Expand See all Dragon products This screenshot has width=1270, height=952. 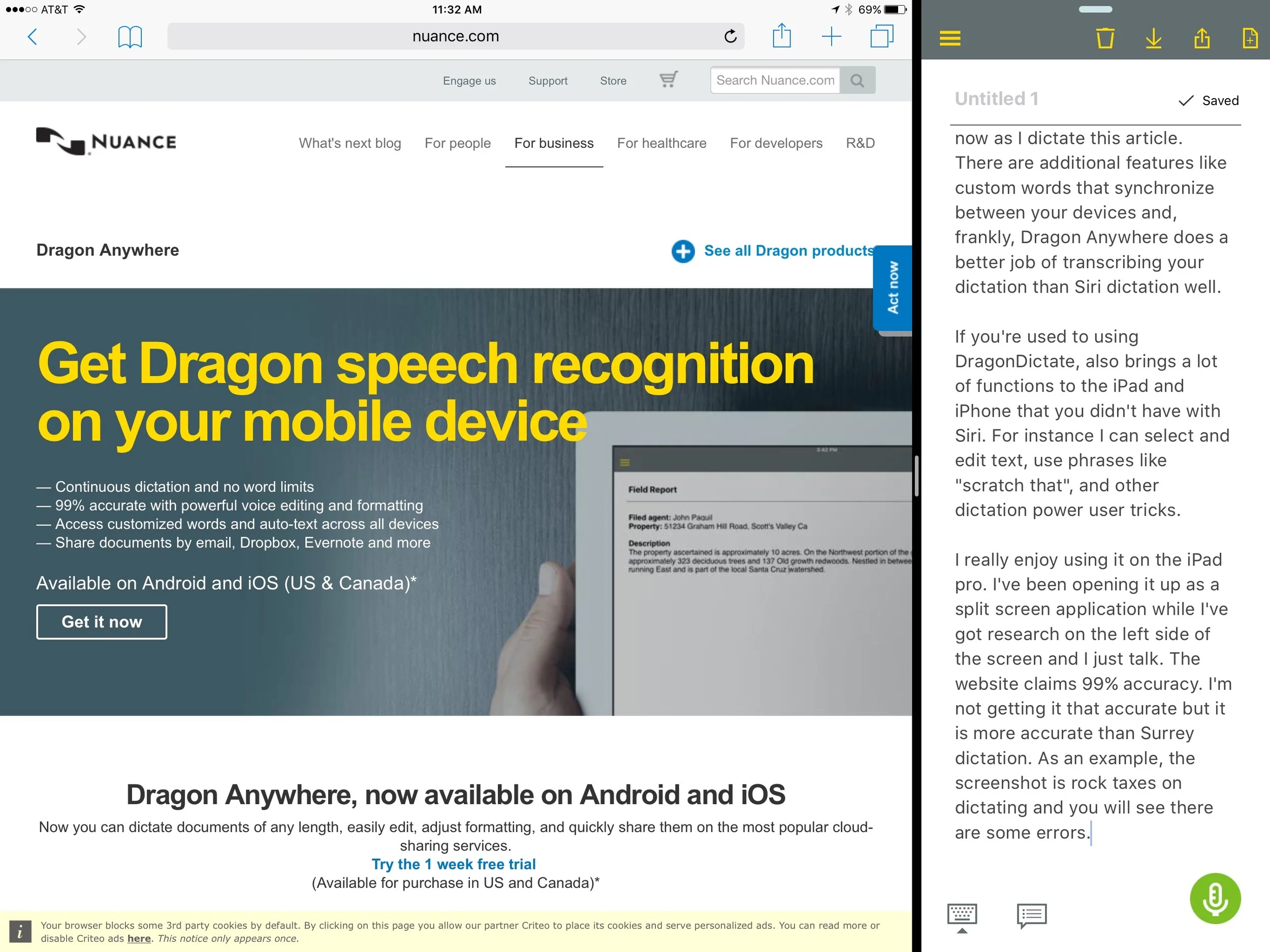(788, 251)
